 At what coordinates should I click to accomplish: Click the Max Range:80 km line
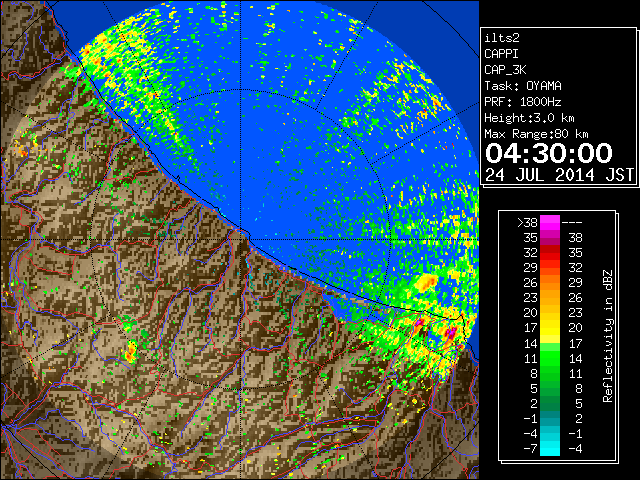coord(536,134)
